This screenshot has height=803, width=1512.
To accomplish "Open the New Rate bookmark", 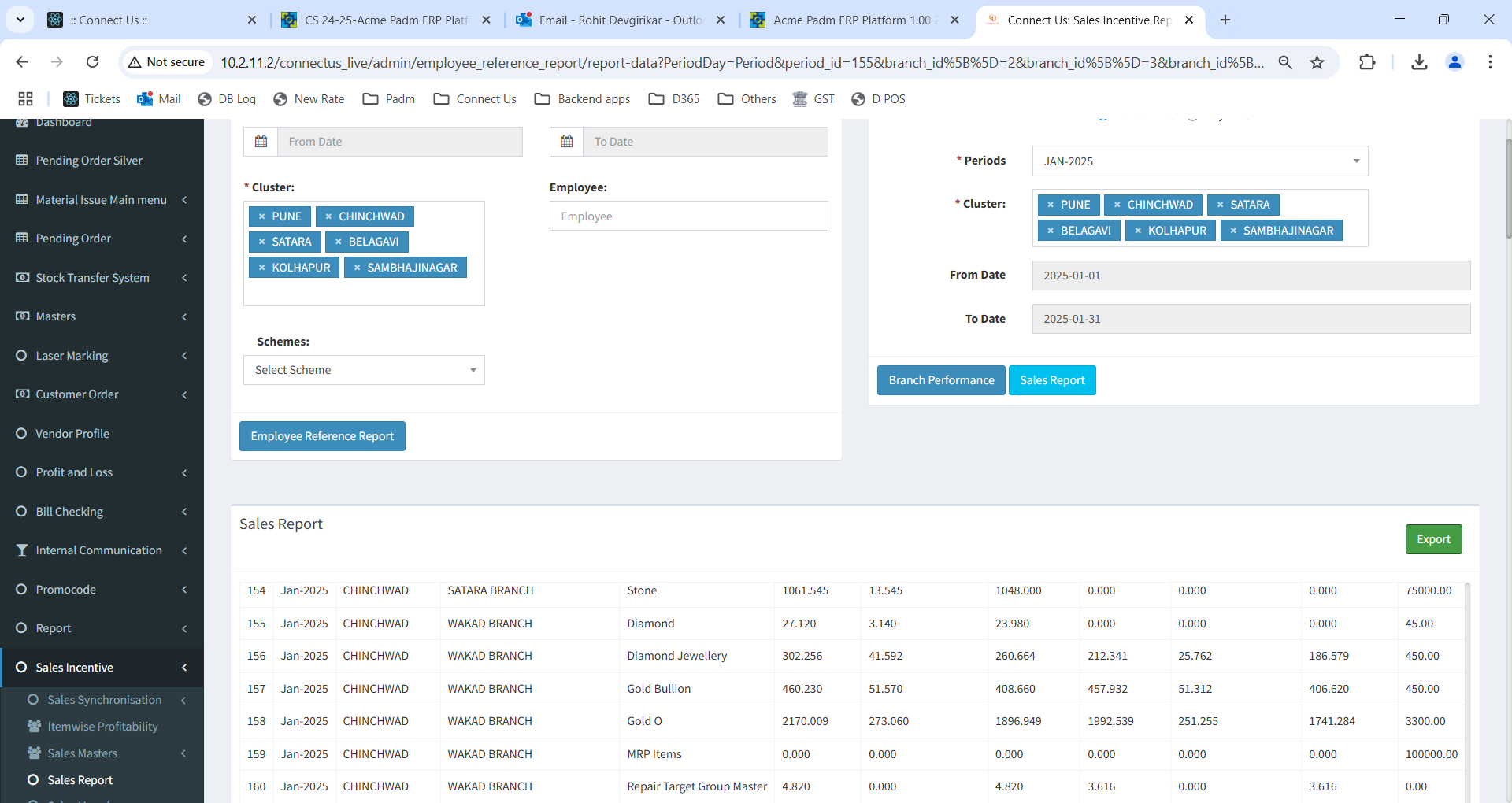I will coord(309,98).
